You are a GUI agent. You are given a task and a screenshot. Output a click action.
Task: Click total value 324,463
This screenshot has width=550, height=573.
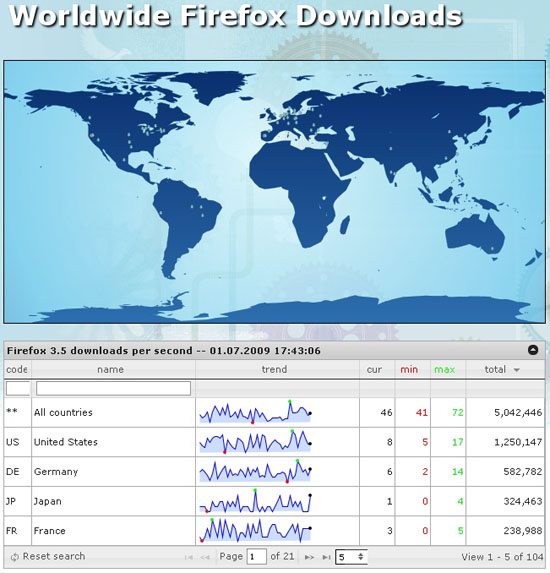[523, 502]
